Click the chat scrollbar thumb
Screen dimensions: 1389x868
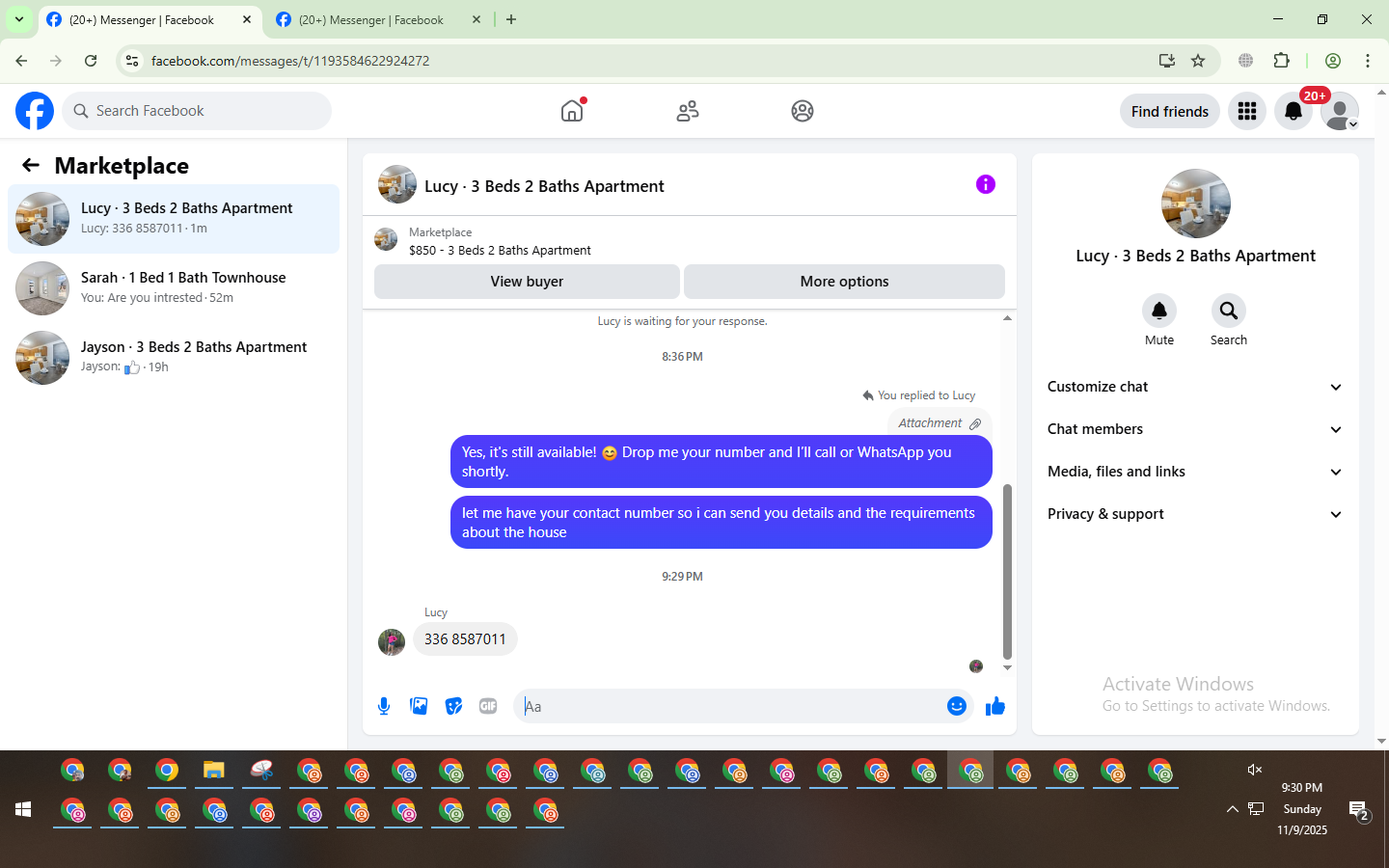pyautogui.click(x=1008, y=571)
